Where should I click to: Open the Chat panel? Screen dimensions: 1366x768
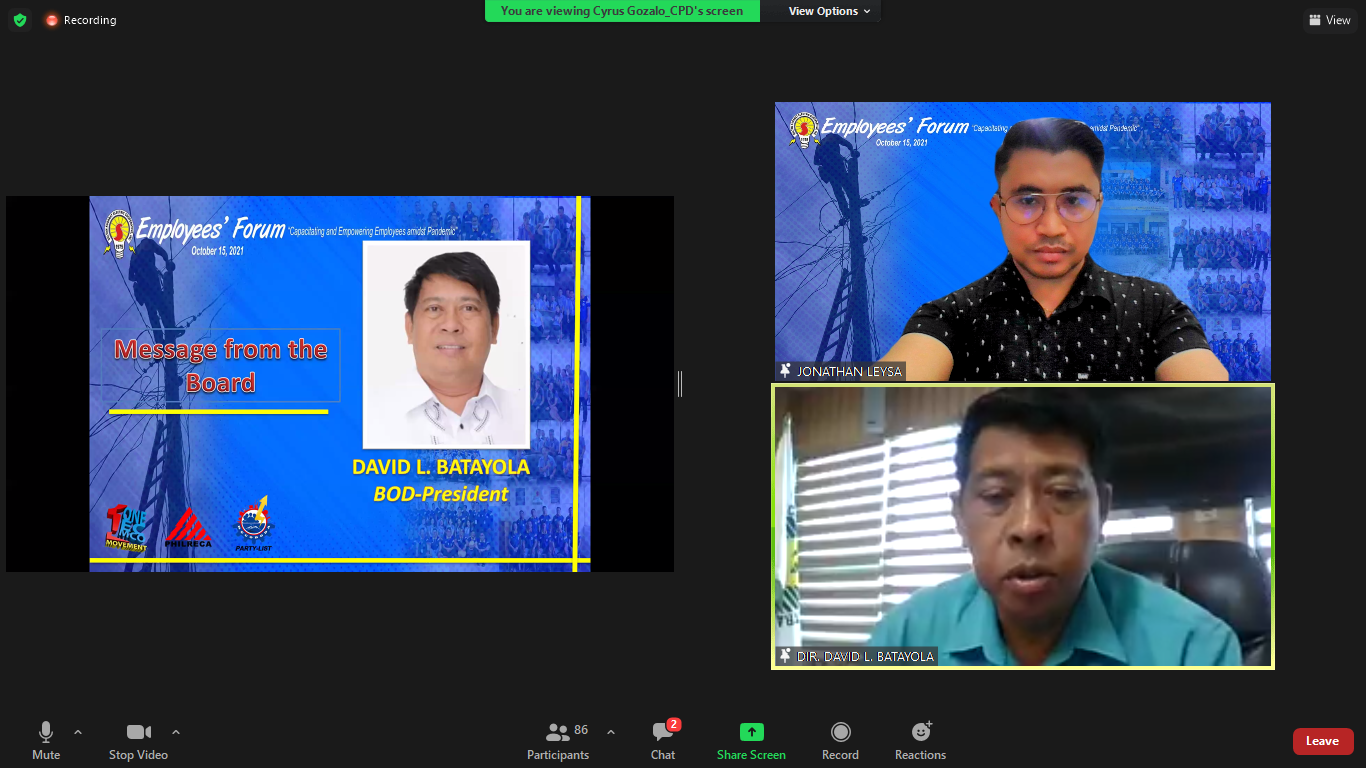pos(663,741)
